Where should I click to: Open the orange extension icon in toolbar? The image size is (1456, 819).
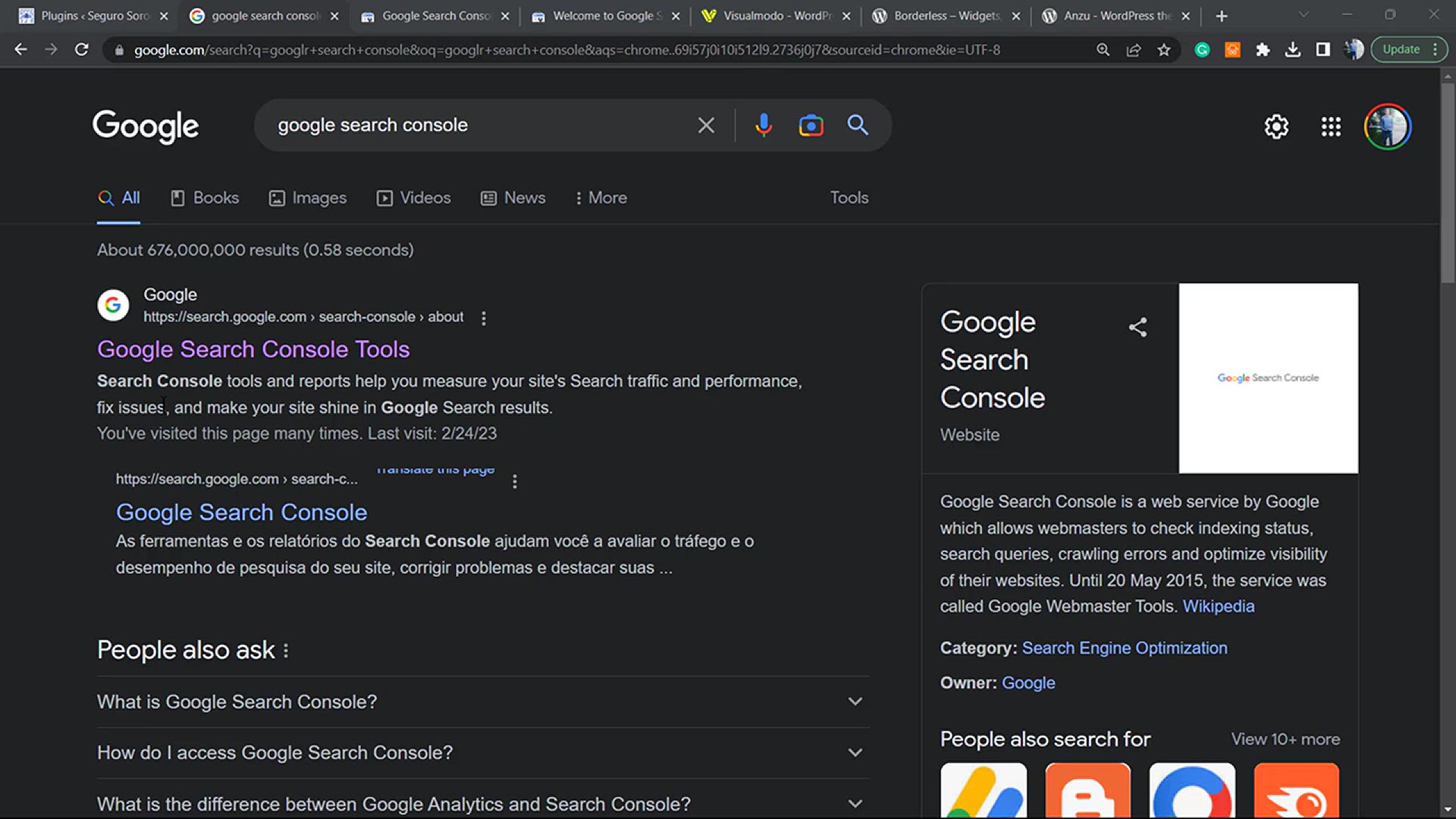[1232, 49]
